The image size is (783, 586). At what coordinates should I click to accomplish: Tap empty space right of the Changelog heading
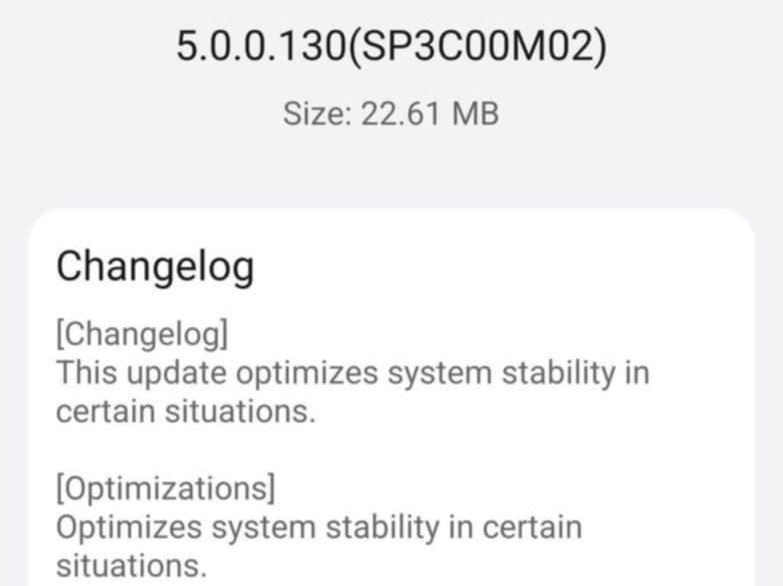[x=500, y=267]
